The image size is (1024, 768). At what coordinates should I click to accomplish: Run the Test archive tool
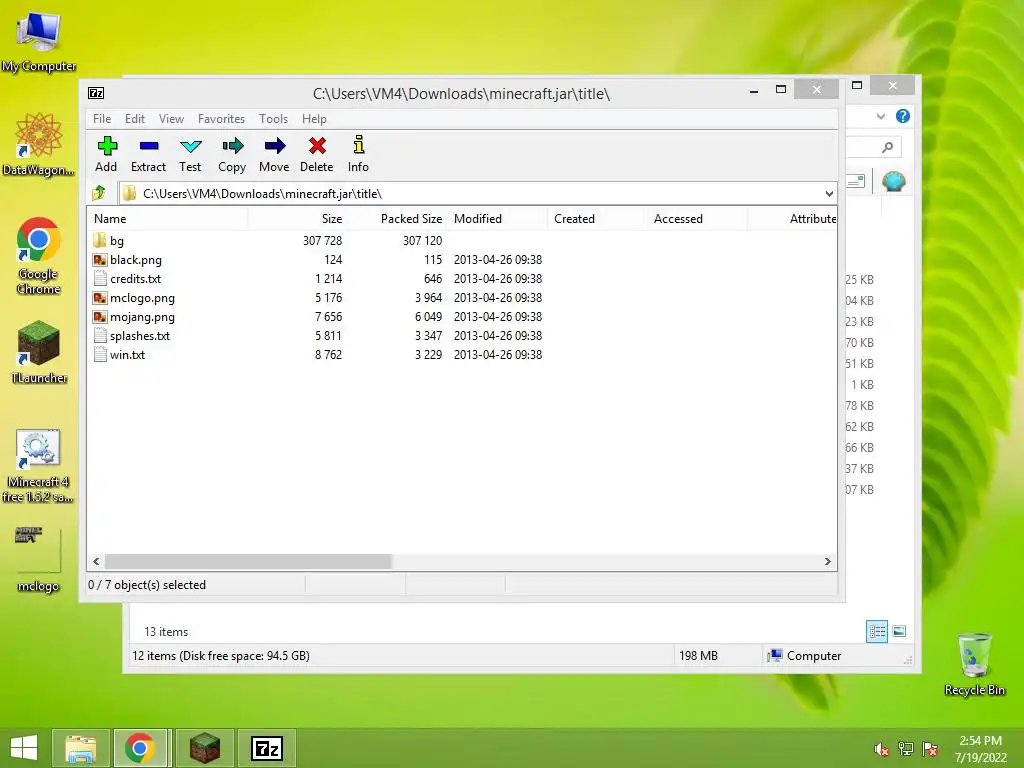[x=190, y=154]
